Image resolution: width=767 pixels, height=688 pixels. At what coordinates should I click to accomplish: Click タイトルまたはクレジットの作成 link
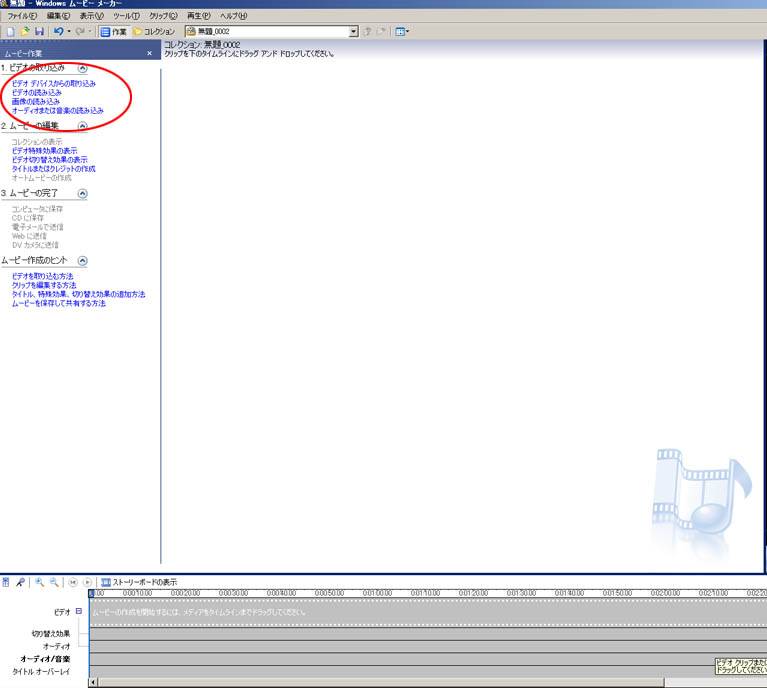(54, 169)
